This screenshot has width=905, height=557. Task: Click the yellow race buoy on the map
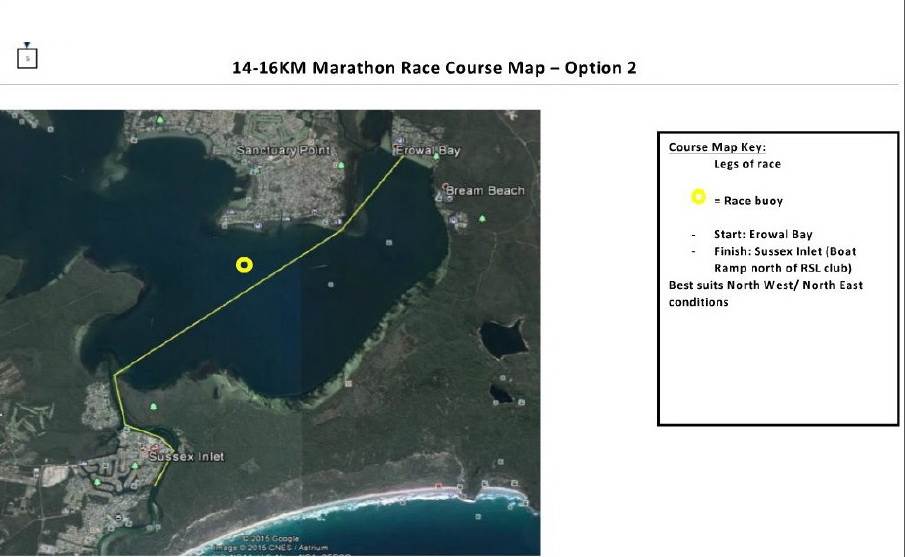point(244,264)
